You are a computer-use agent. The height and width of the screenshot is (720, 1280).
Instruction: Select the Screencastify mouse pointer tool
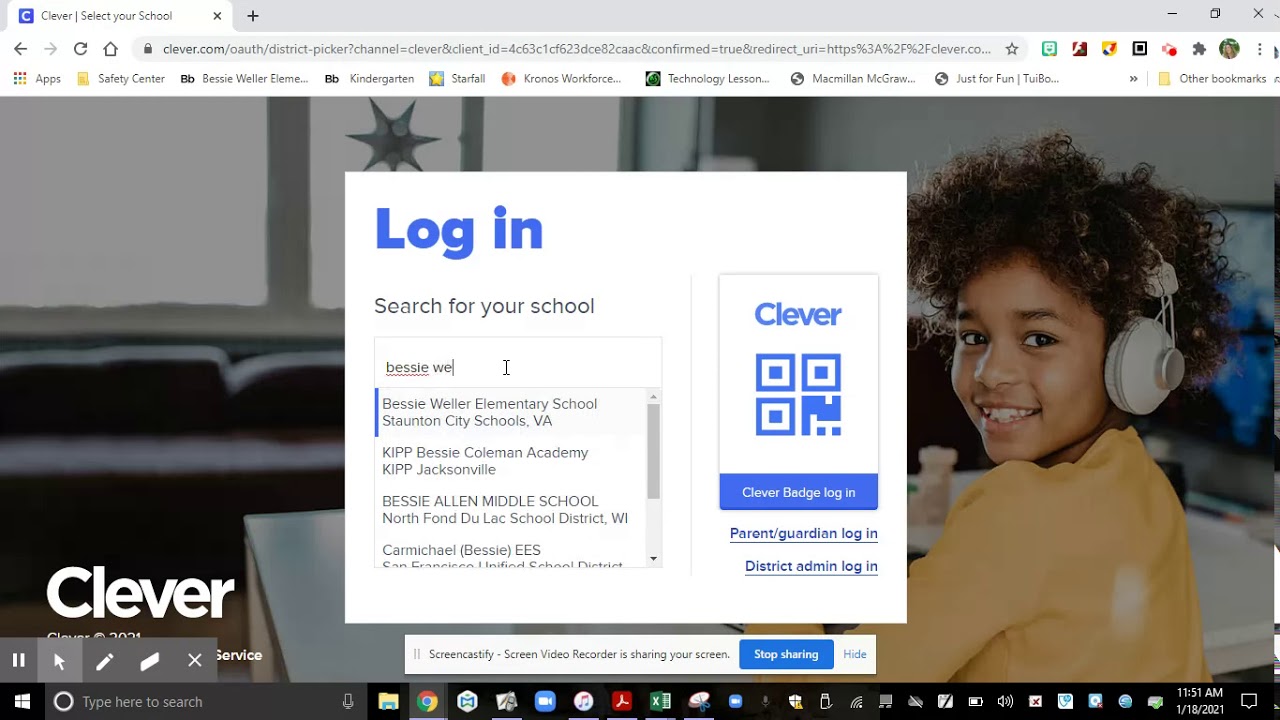[59, 660]
